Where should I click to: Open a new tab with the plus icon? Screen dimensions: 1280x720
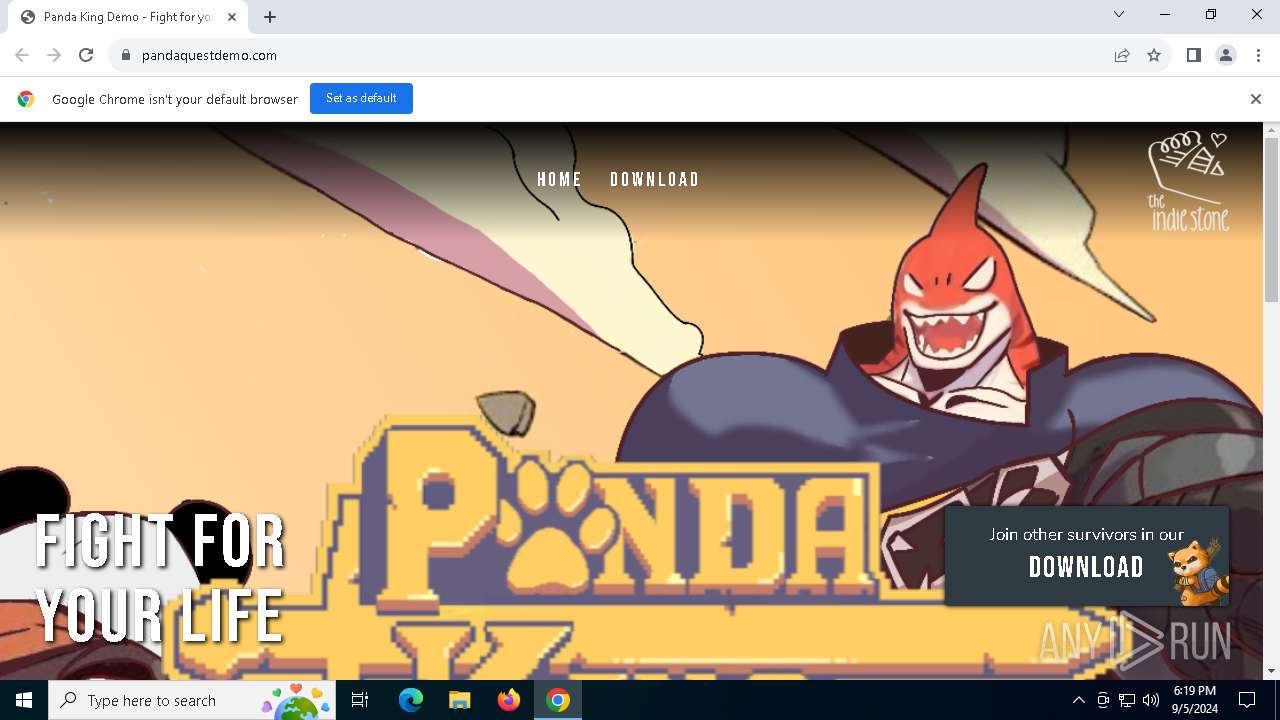(x=270, y=17)
